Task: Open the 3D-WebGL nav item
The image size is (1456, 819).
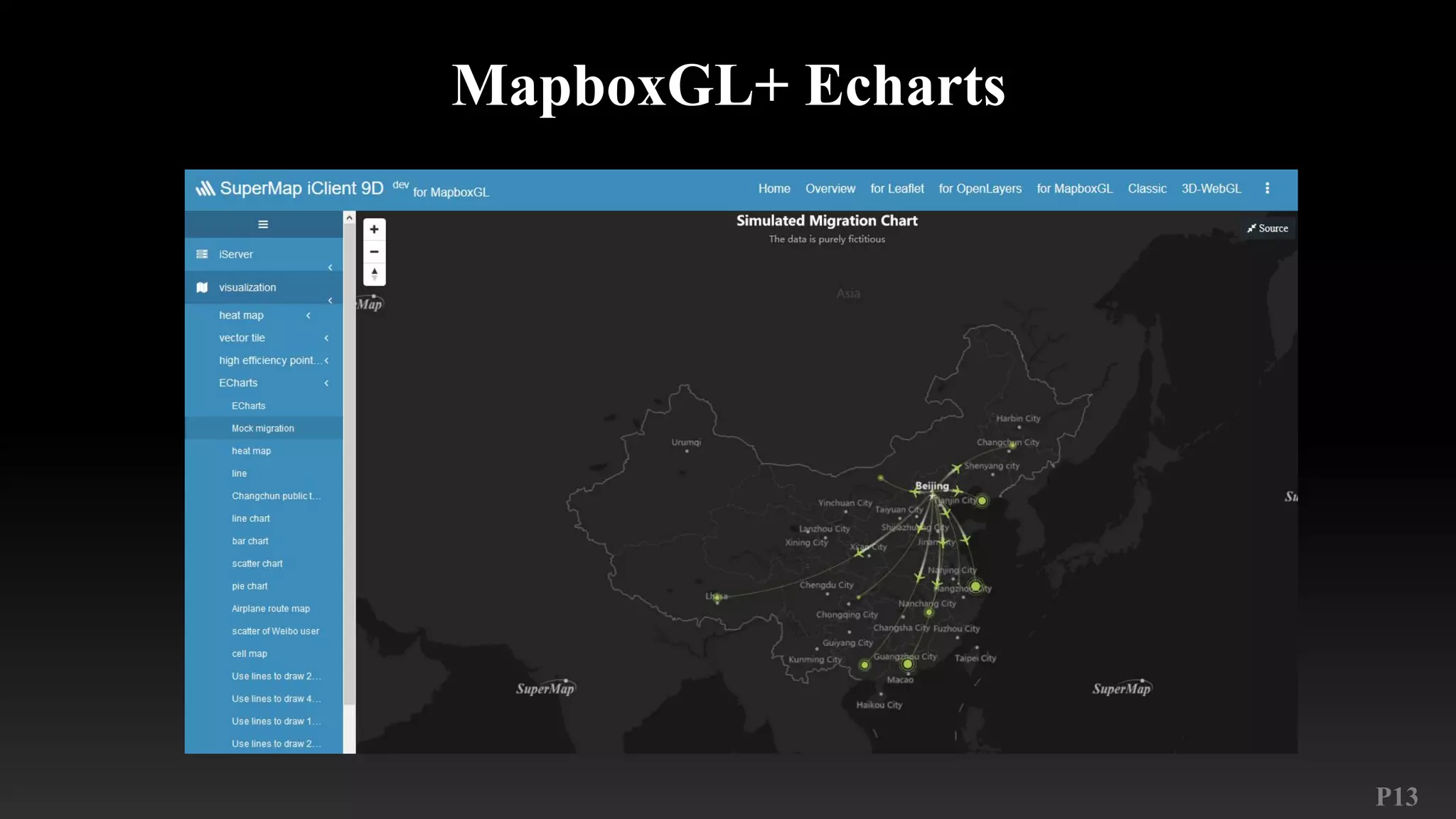Action: click(x=1211, y=188)
